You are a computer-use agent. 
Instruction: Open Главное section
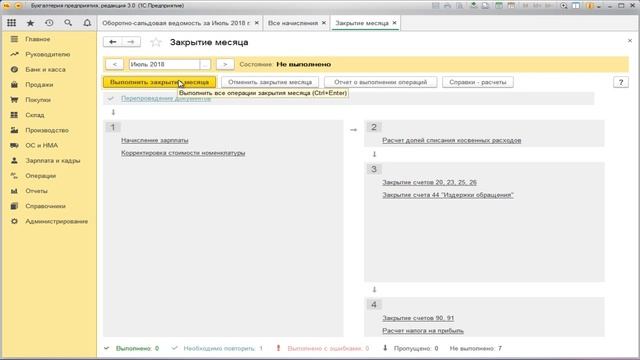pos(38,39)
